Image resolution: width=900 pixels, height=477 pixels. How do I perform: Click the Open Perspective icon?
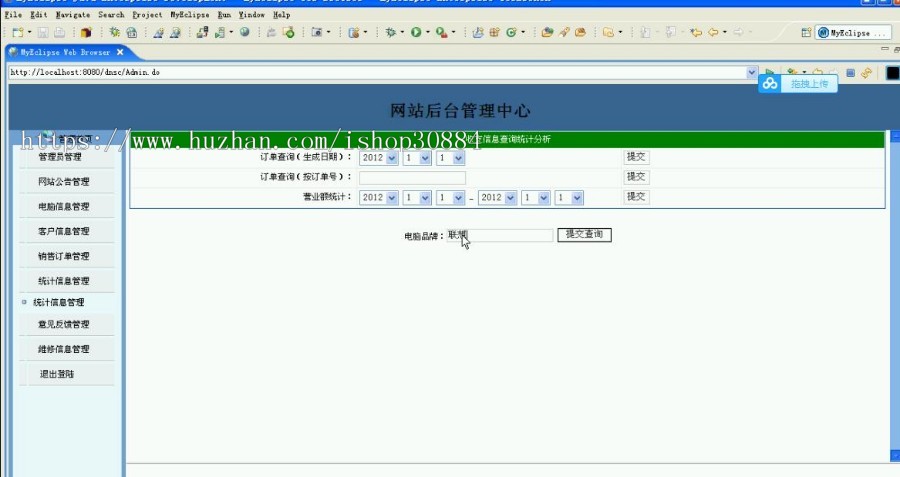click(806, 33)
